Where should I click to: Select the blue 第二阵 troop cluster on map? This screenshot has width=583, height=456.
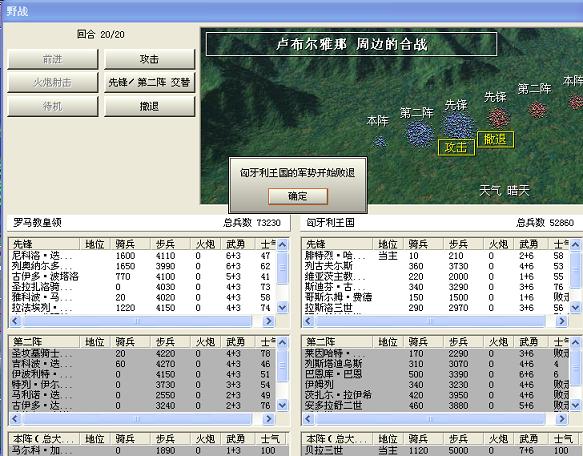point(420,134)
